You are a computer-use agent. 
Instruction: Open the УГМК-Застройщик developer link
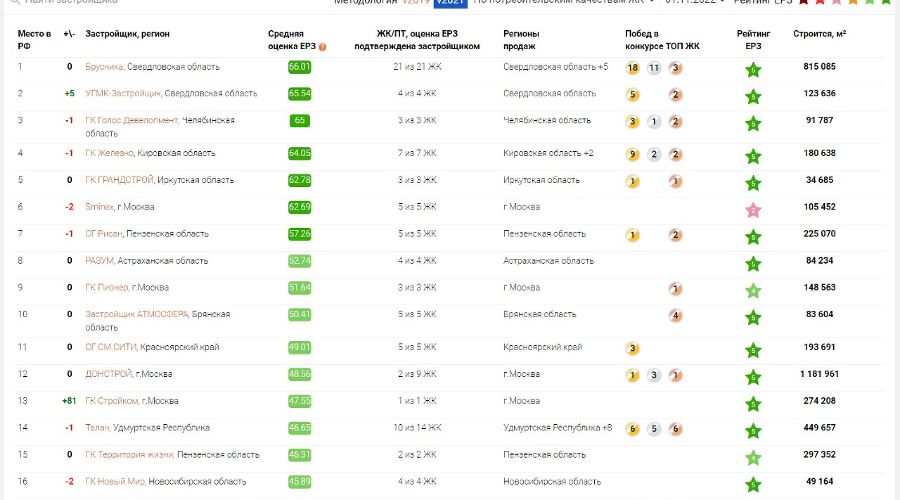(x=123, y=94)
